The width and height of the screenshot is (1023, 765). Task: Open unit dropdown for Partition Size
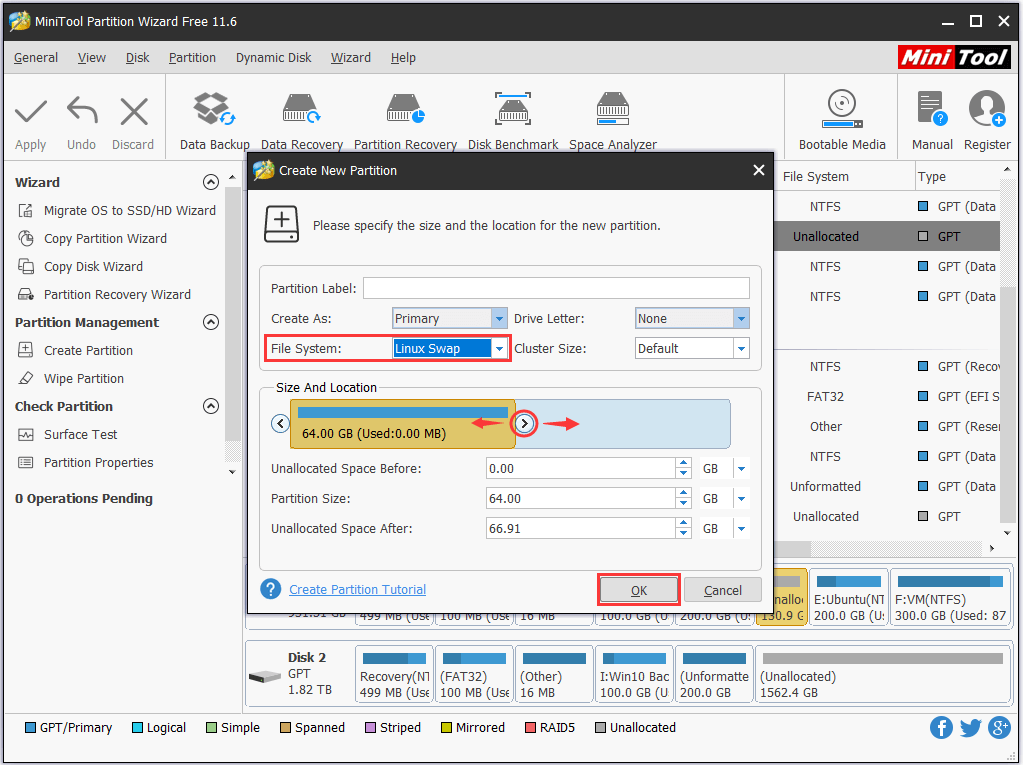click(x=741, y=498)
